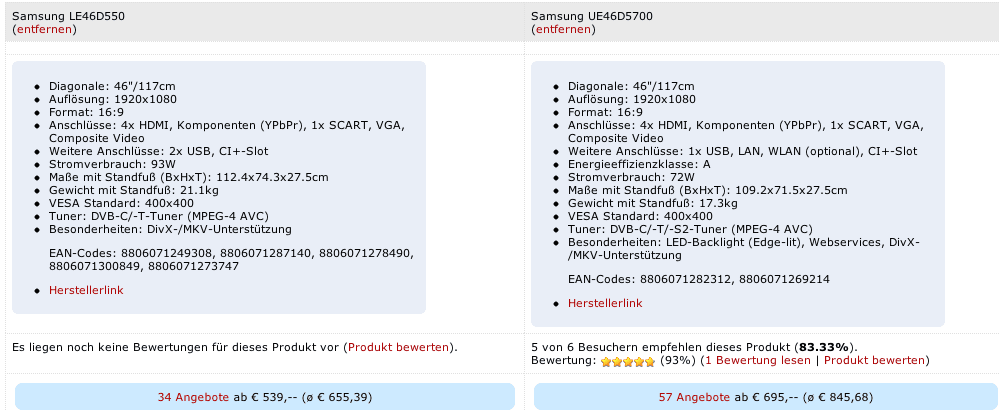Image resolution: width=999 pixels, height=411 pixels.
Task: Open the 57 Angebote link
Action: 694,397
